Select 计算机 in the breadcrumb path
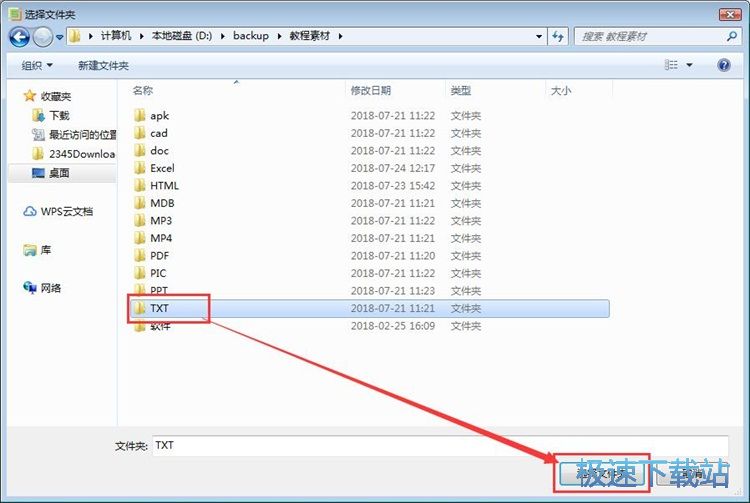The width and height of the screenshot is (750, 503). (116, 36)
